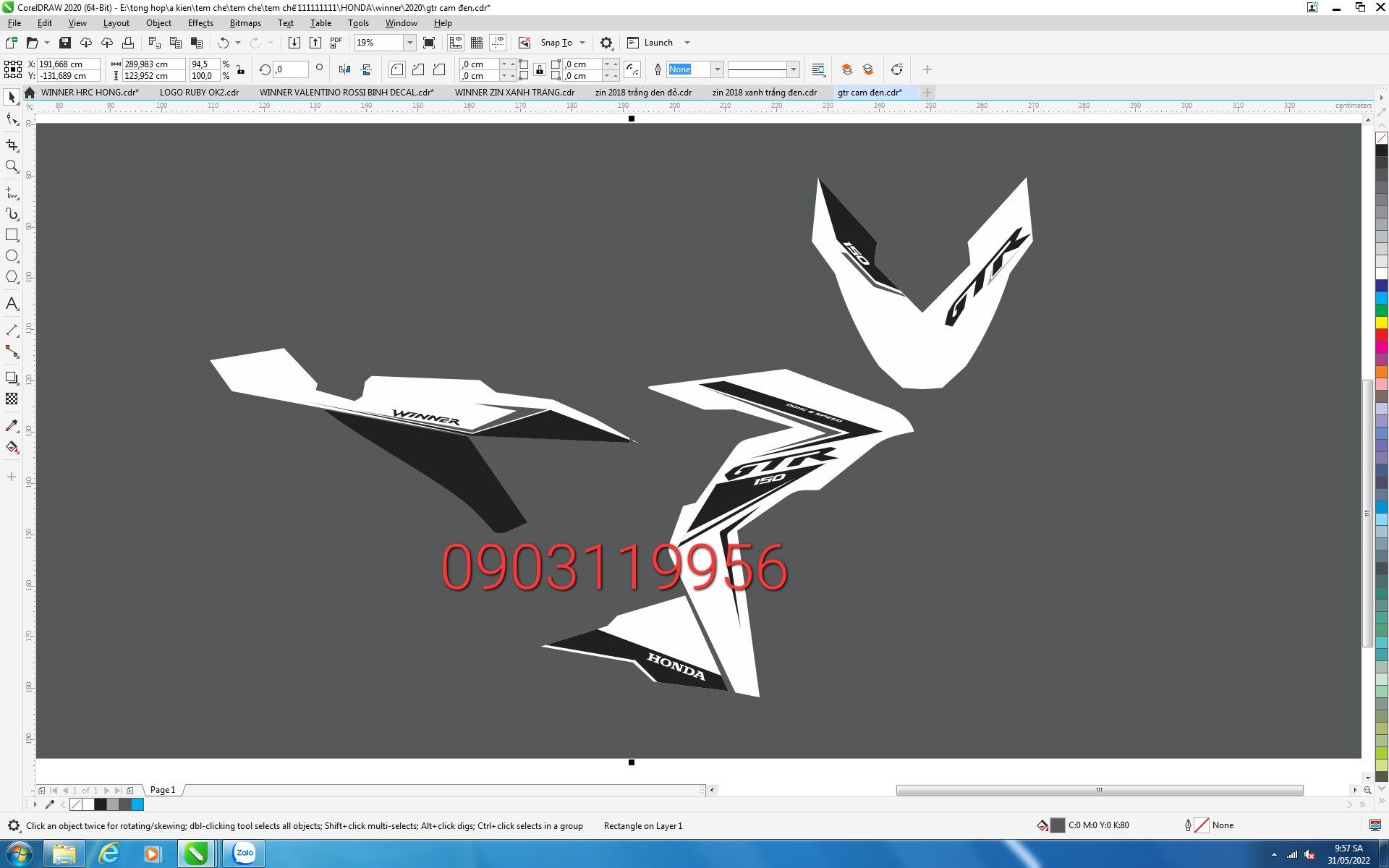Click the X position input field
The width and height of the screenshot is (1389, 868).
(x=68, y=64)
